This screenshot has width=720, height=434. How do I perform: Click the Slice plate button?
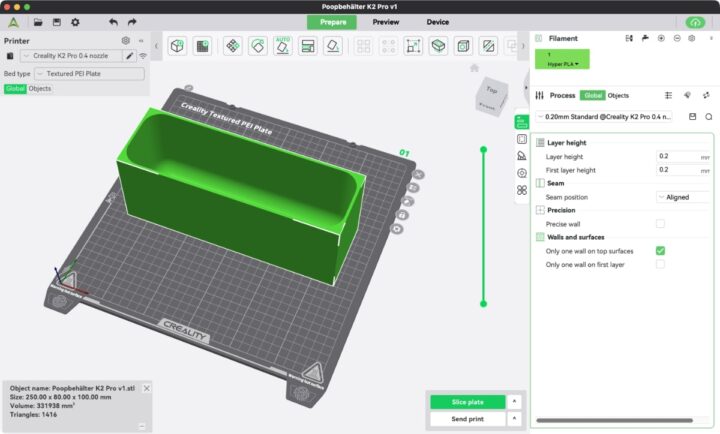click(467, 402)
